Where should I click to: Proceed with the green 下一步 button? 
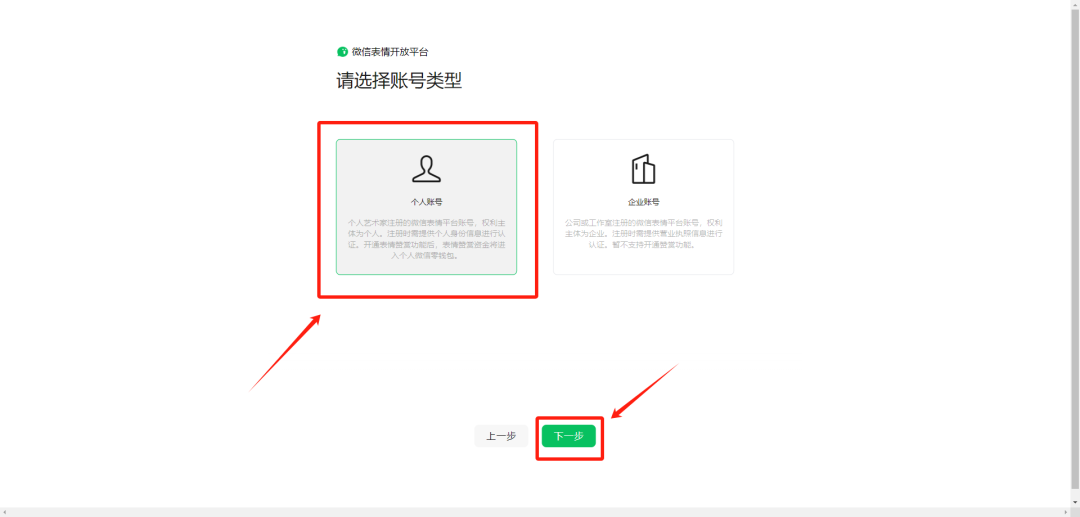coord(568,436)
